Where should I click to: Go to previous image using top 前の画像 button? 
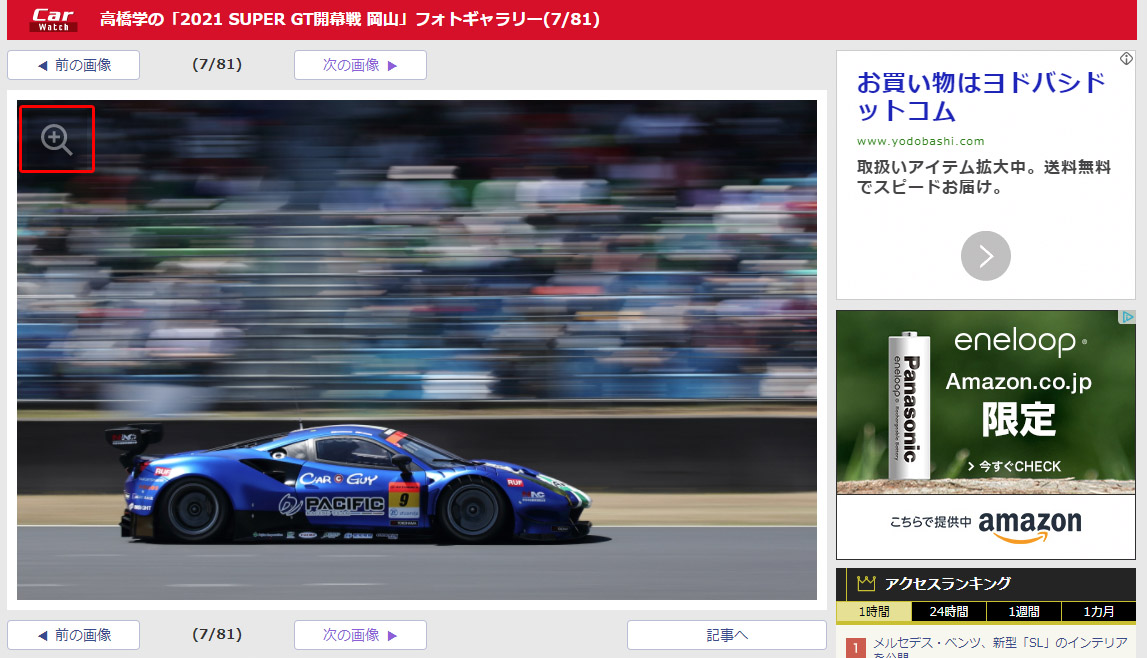73,65
